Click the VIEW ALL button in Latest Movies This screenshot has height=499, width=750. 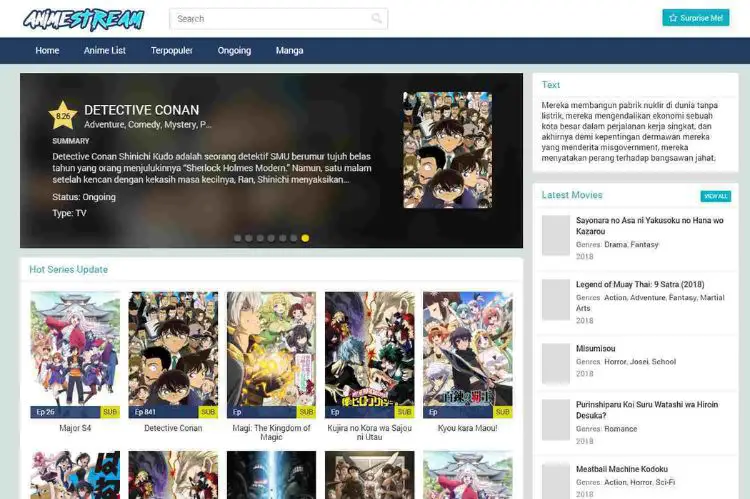click(x=716, y=196)
